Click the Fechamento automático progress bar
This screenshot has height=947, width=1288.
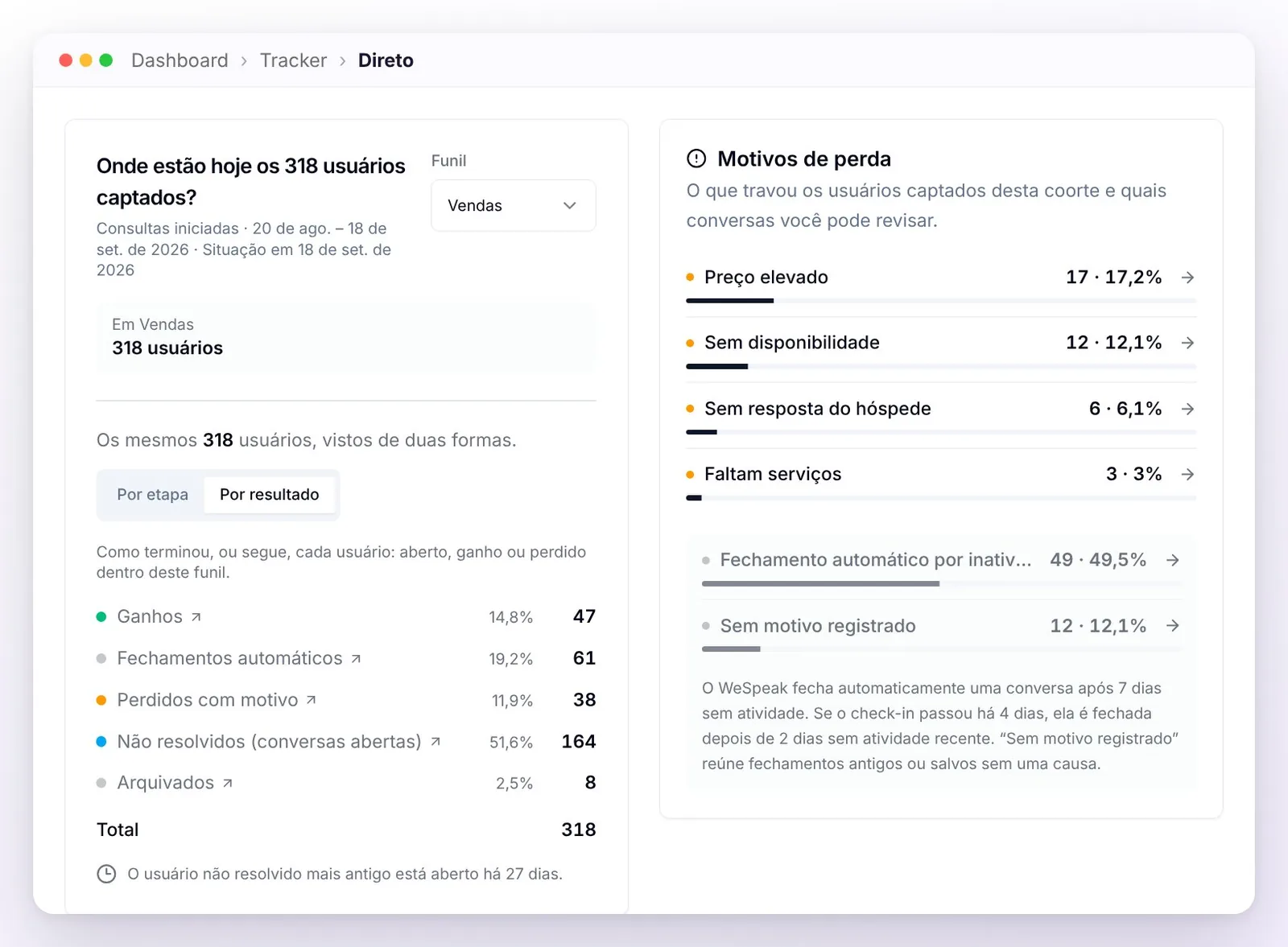pyautogui.click(x=941, y=584)
